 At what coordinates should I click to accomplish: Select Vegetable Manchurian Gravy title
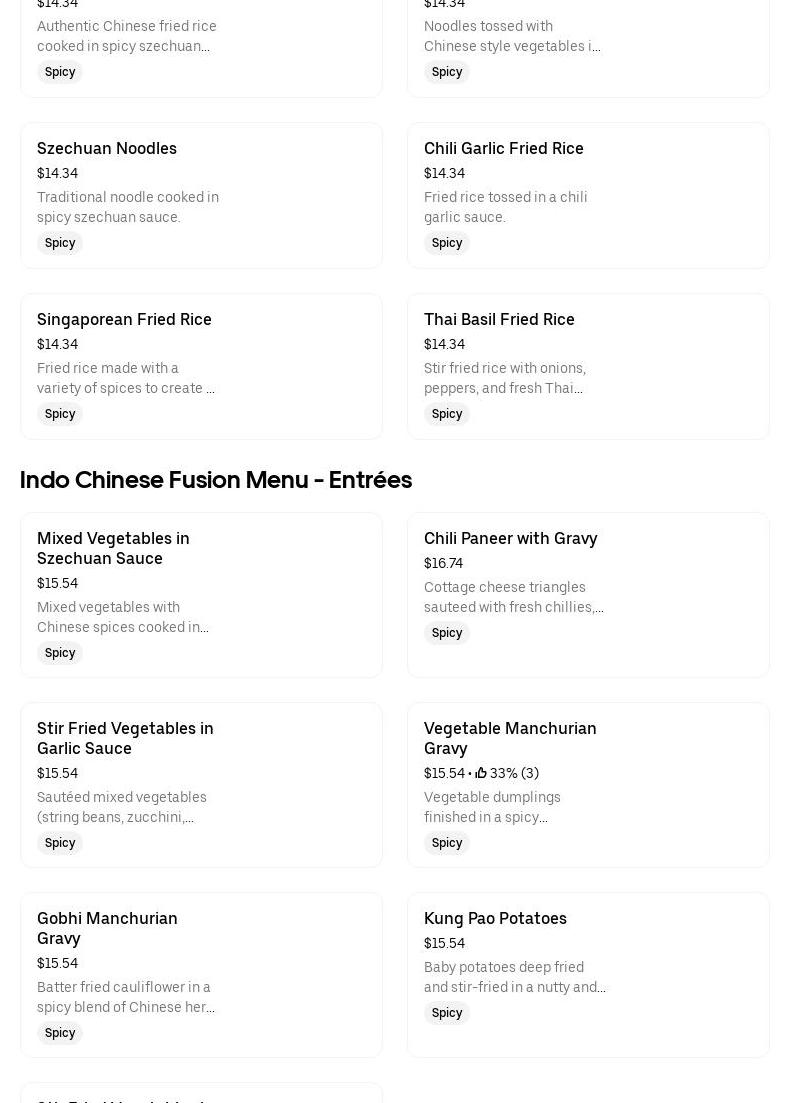pos(510,738)
